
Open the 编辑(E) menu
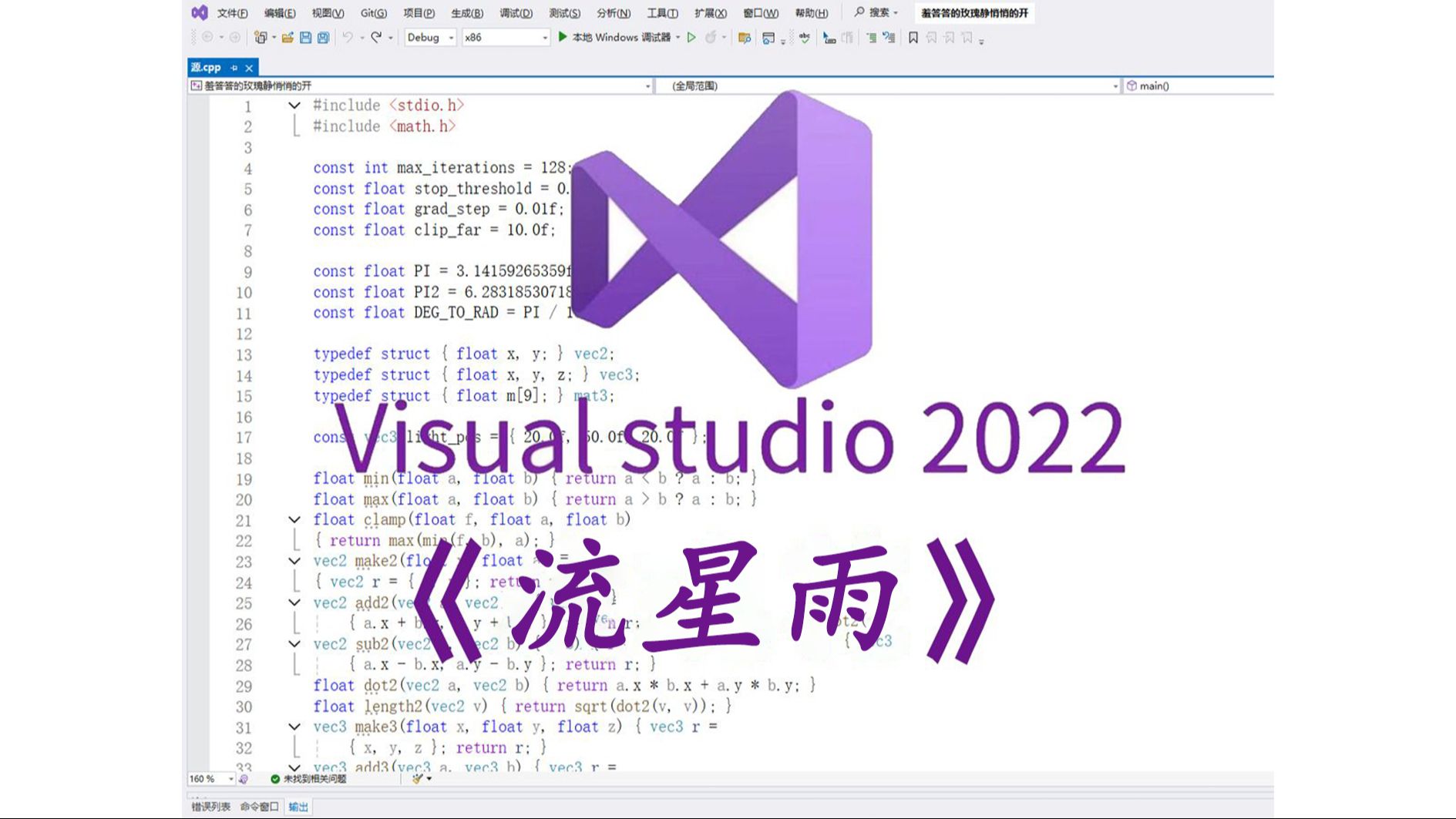point(280,13)
